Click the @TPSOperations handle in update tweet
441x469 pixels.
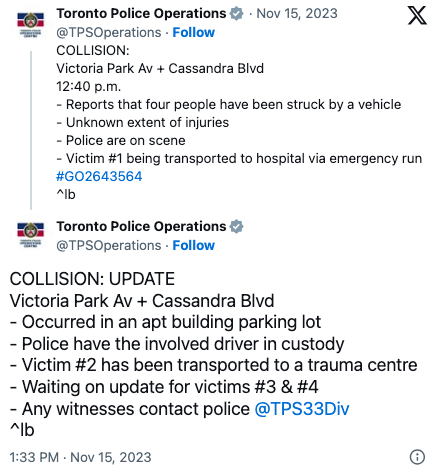(109, 245)
